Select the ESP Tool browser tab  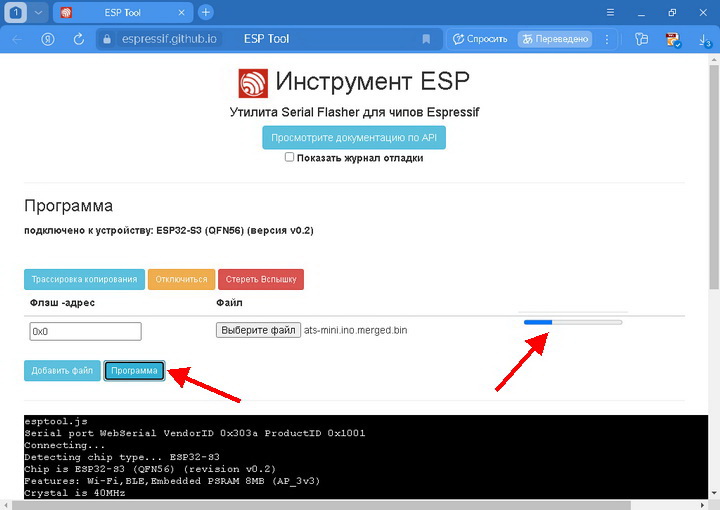point(122,13)
